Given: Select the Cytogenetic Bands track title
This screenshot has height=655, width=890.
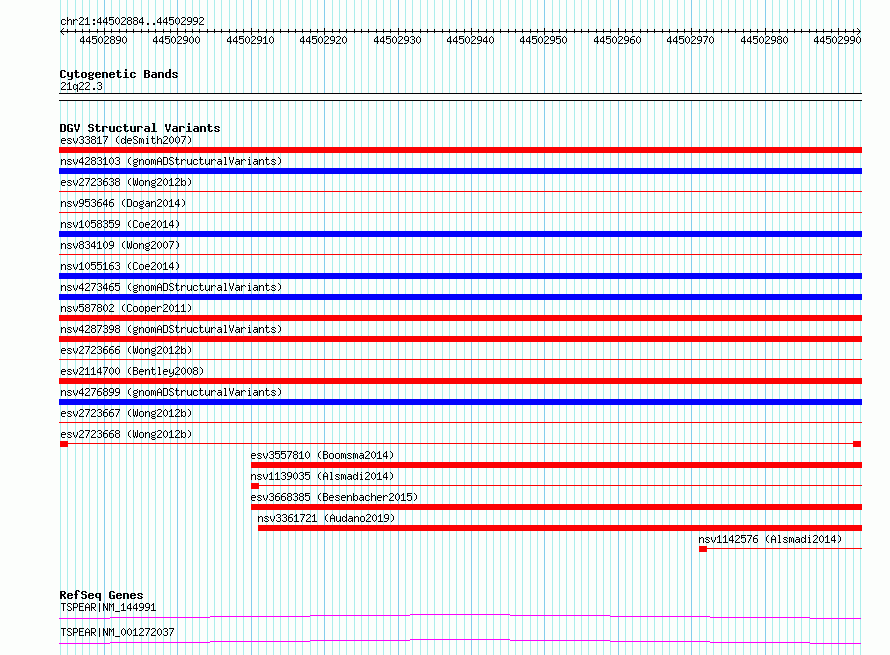Looking at the screenshot, I should pyautogui.click(x=119, y=74).
